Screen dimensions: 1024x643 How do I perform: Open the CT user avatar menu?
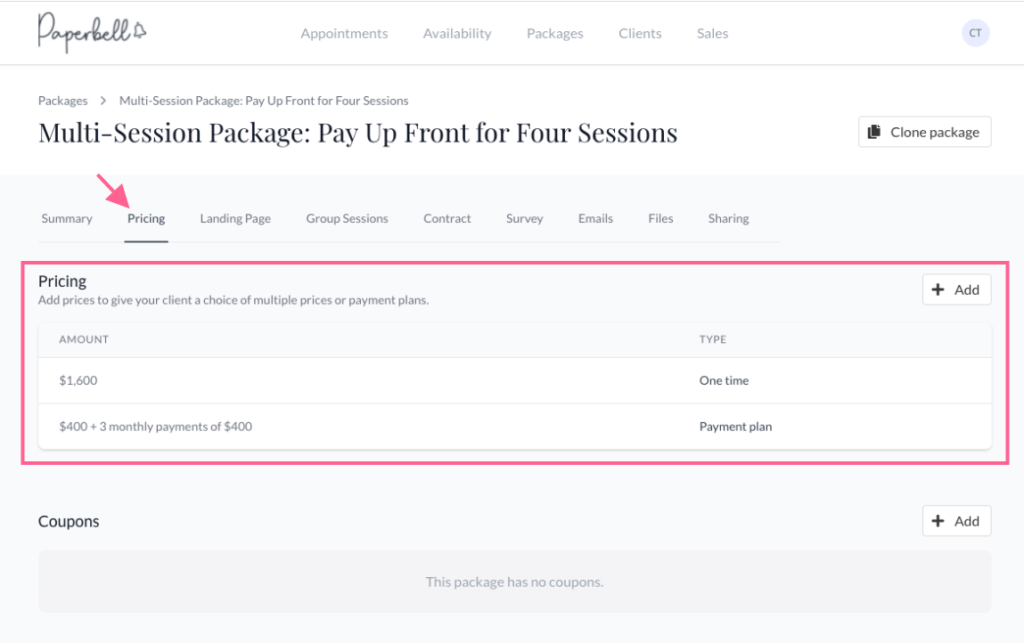tap(975, 33)
